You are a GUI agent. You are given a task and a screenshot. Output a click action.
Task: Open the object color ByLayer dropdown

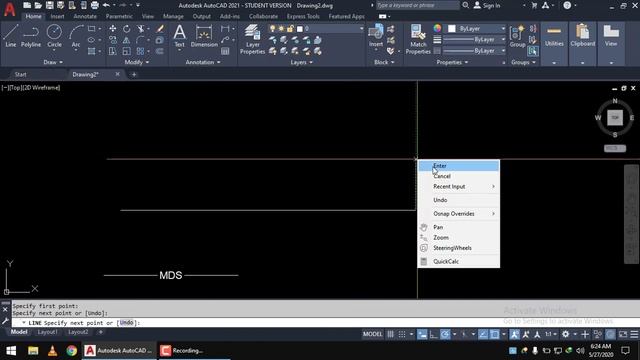pos(476,29)
